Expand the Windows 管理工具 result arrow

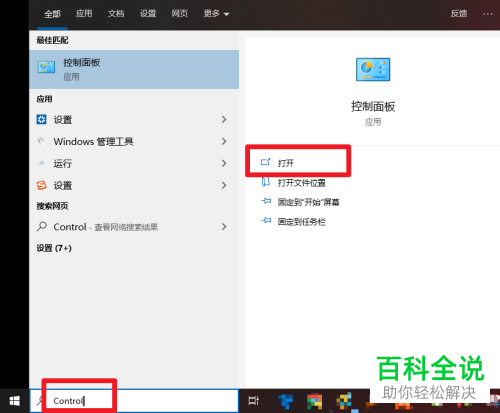(x=224, y=141)
